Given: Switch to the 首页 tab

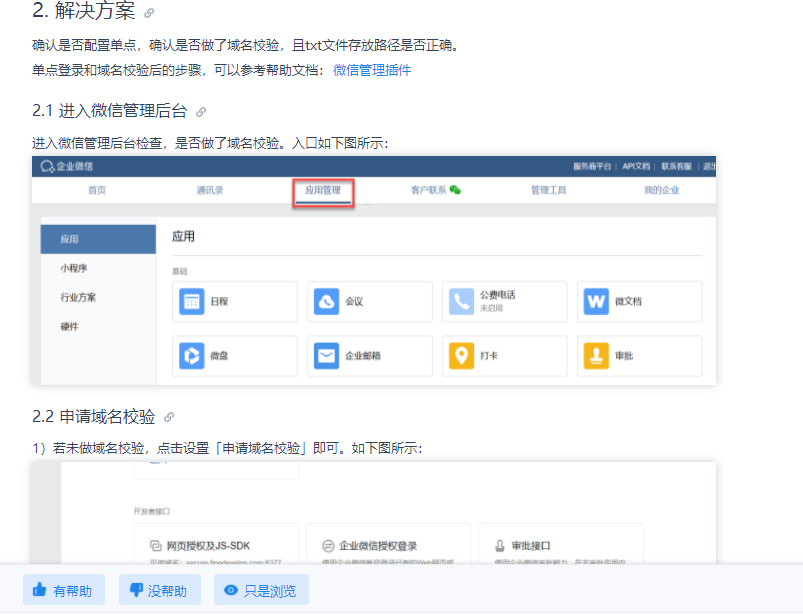Looking at the screenshot, I should 97,190.
